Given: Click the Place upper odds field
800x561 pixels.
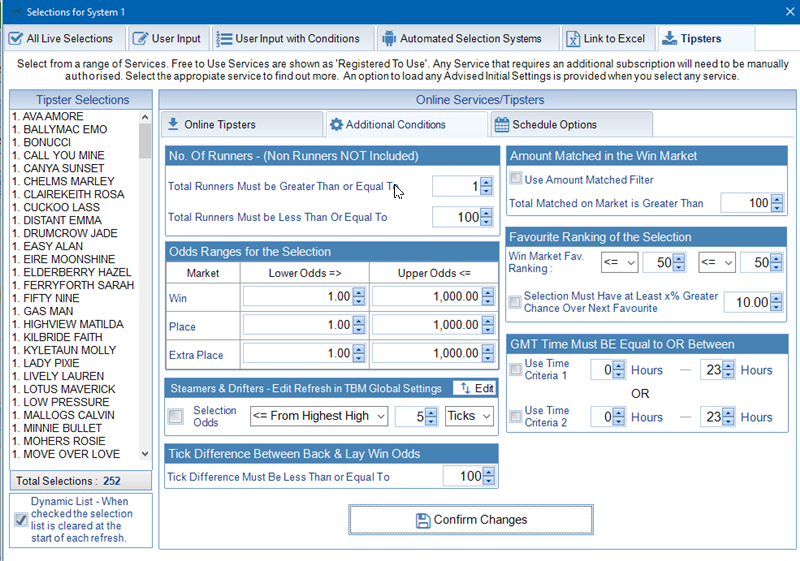Looking at the screenshot, I should click(427, 325).
